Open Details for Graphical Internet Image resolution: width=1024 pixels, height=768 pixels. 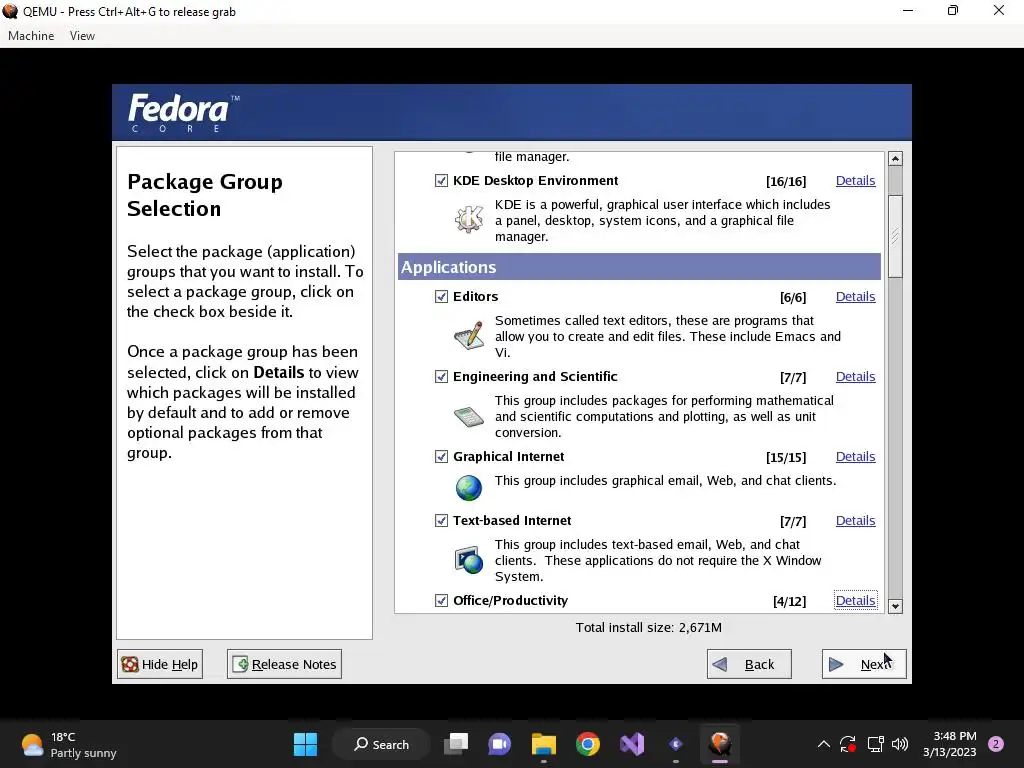pyautogui.click(x=855, y=456)
